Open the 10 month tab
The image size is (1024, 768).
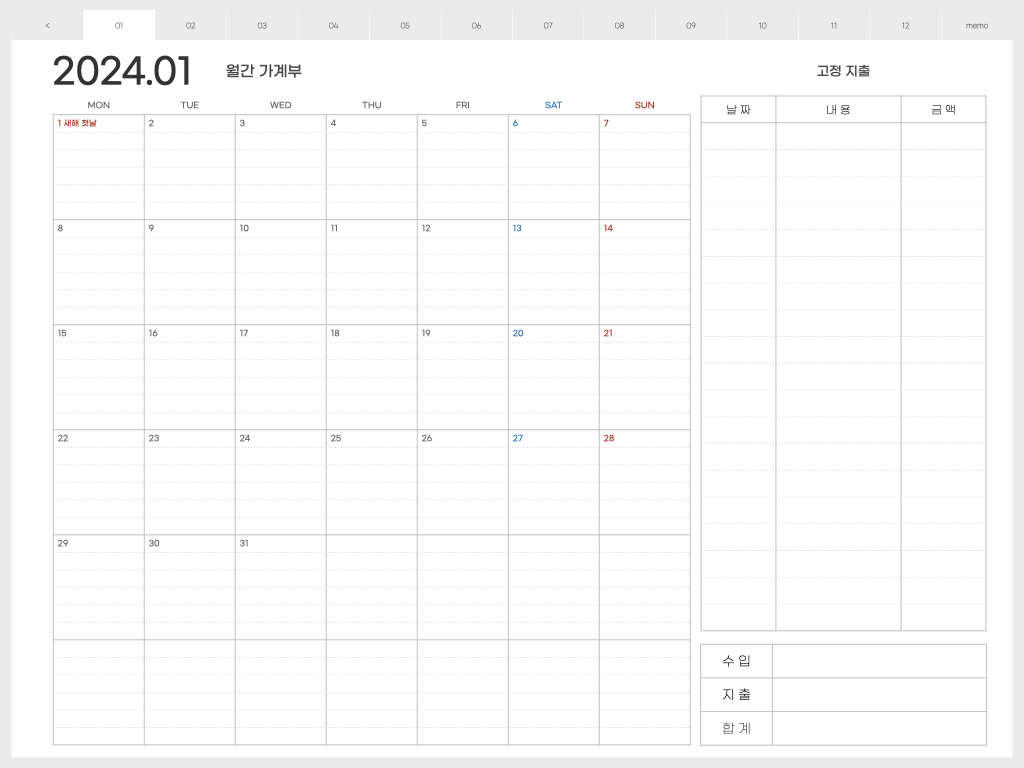click(x=763, y=25)
